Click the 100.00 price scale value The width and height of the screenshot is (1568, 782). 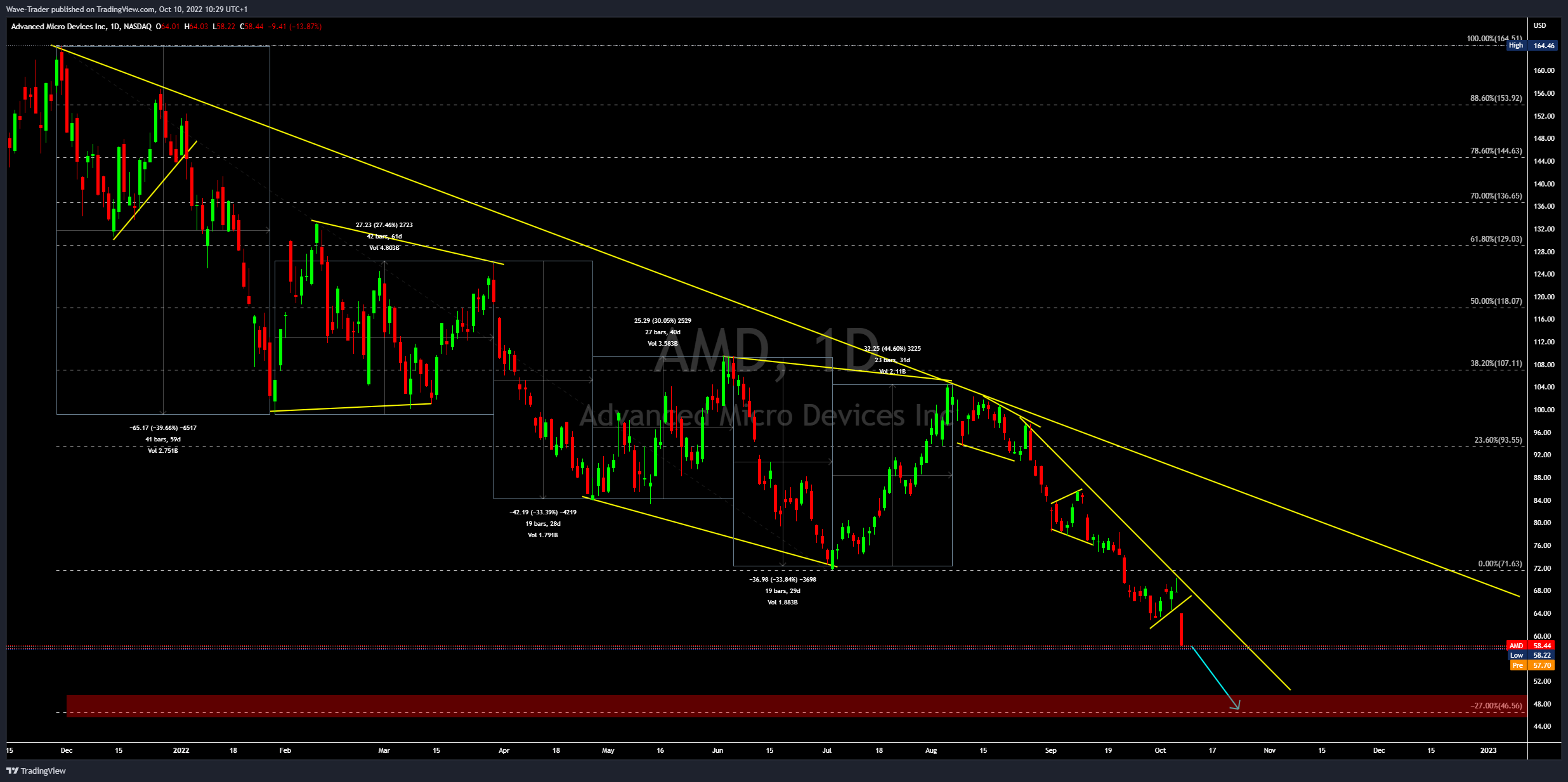1544,410
